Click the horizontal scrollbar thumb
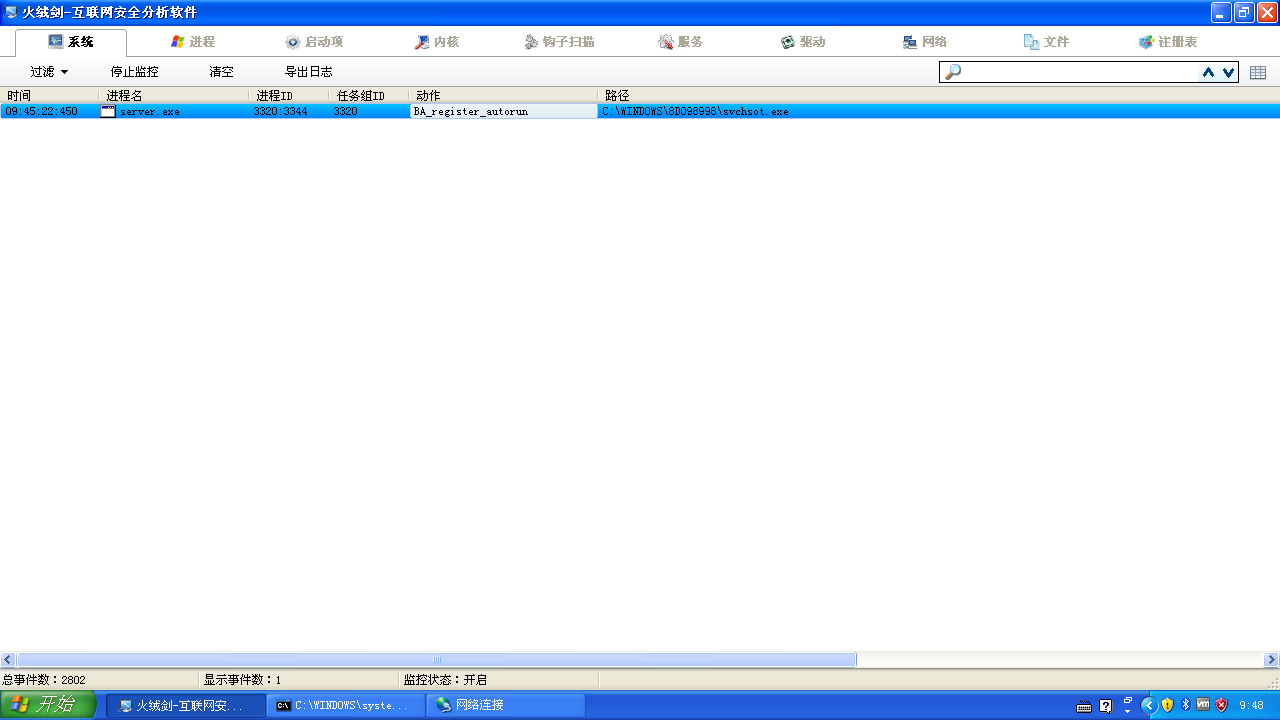 [436, 660]
